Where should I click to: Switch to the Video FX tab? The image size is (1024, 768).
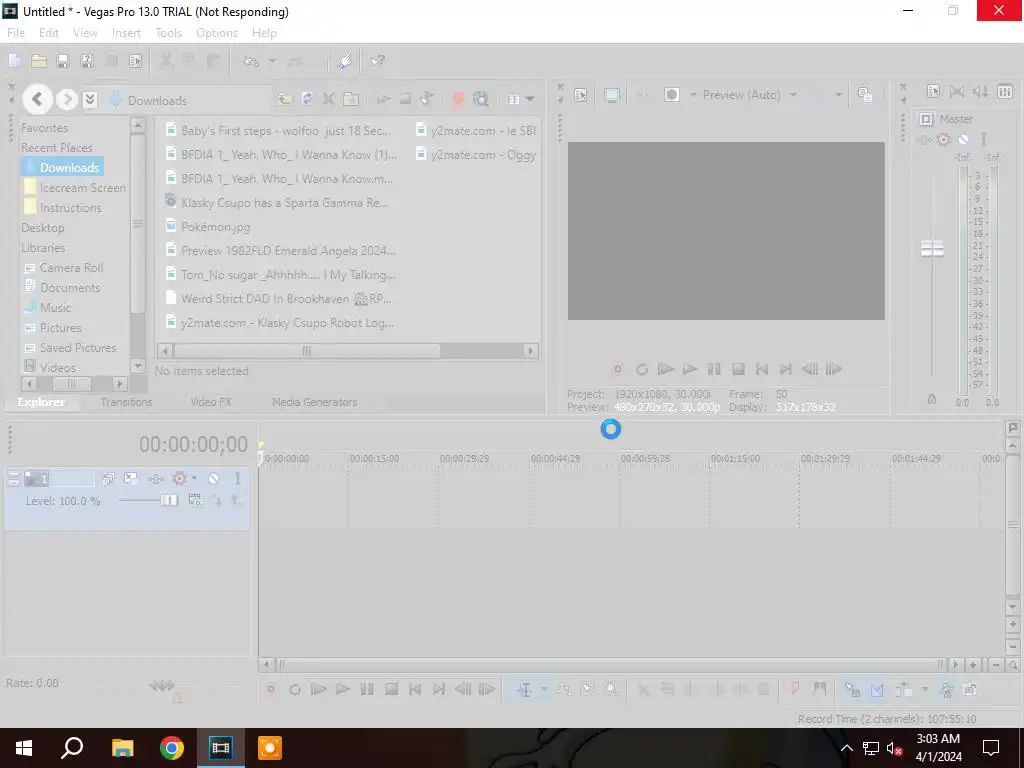point(211,402)
